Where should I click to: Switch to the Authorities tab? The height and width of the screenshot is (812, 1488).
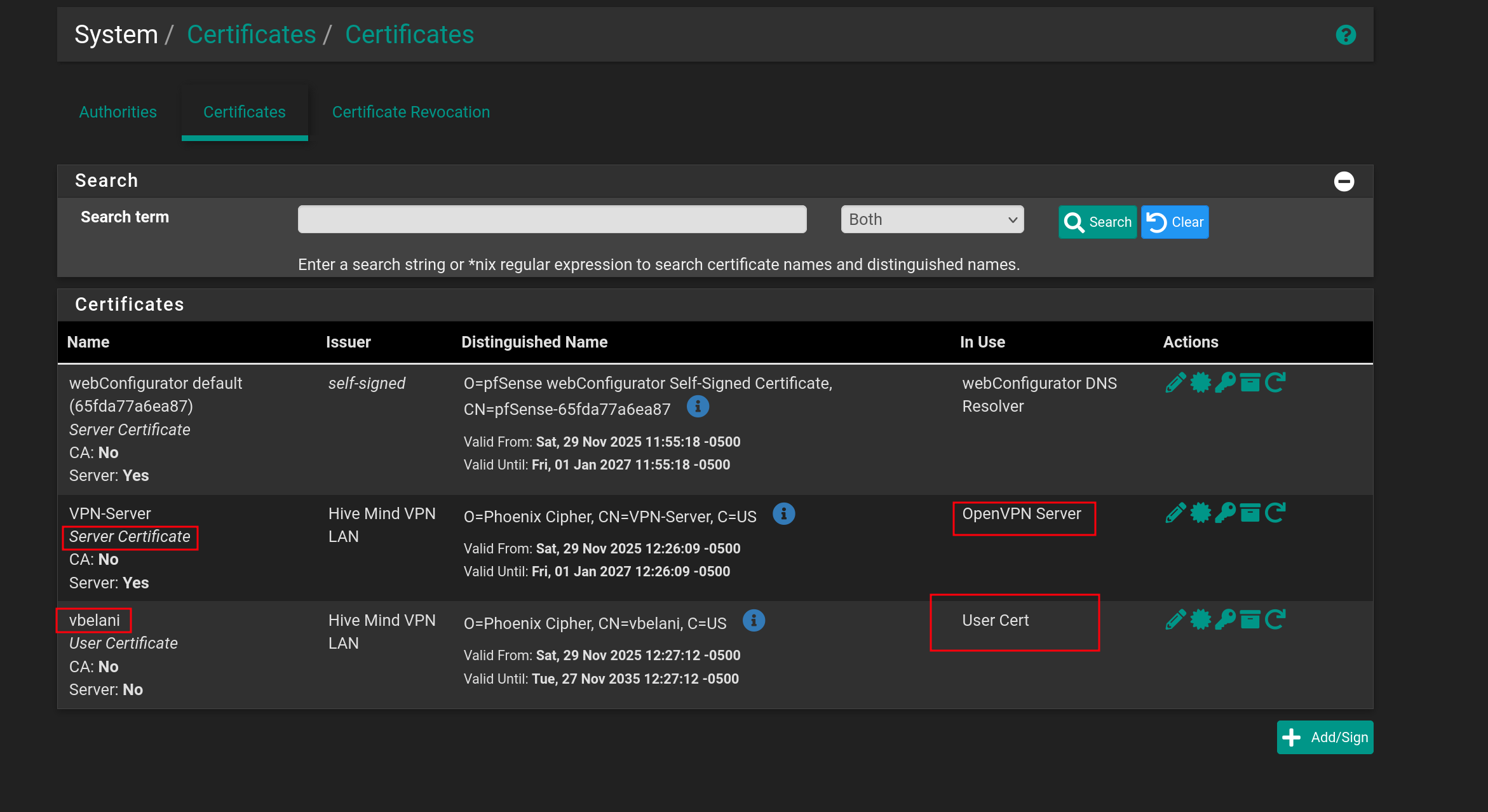[118, 112]
